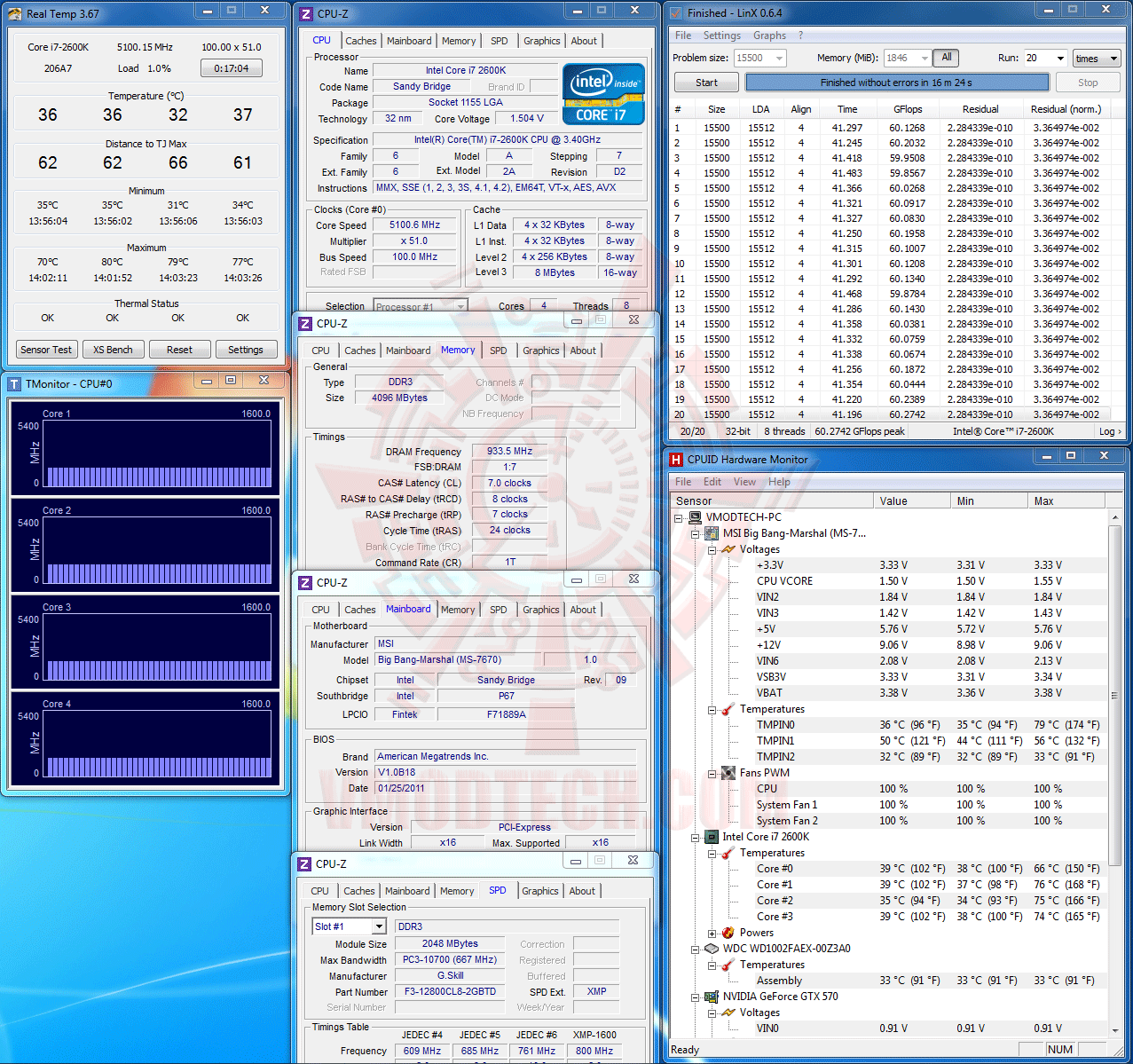The image size is (1133, 1064).
Task: Click the Log > button in LinX
Action: point(1110,431)
